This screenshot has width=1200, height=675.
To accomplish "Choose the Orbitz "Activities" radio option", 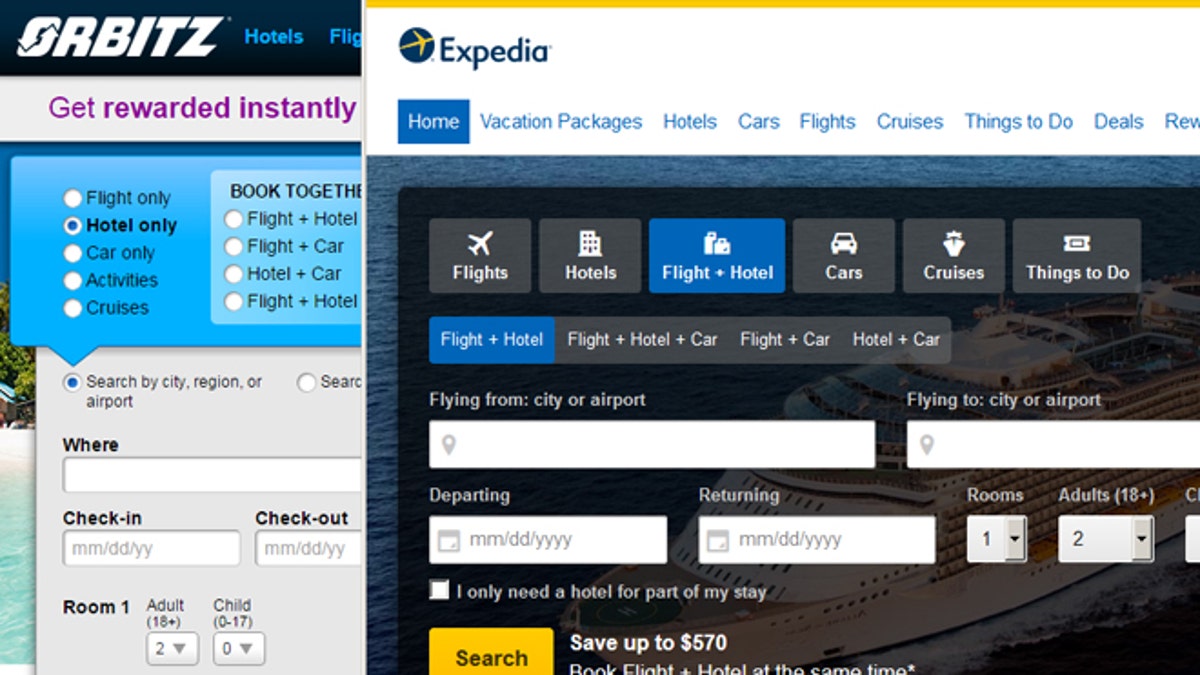I will point(73,281).
